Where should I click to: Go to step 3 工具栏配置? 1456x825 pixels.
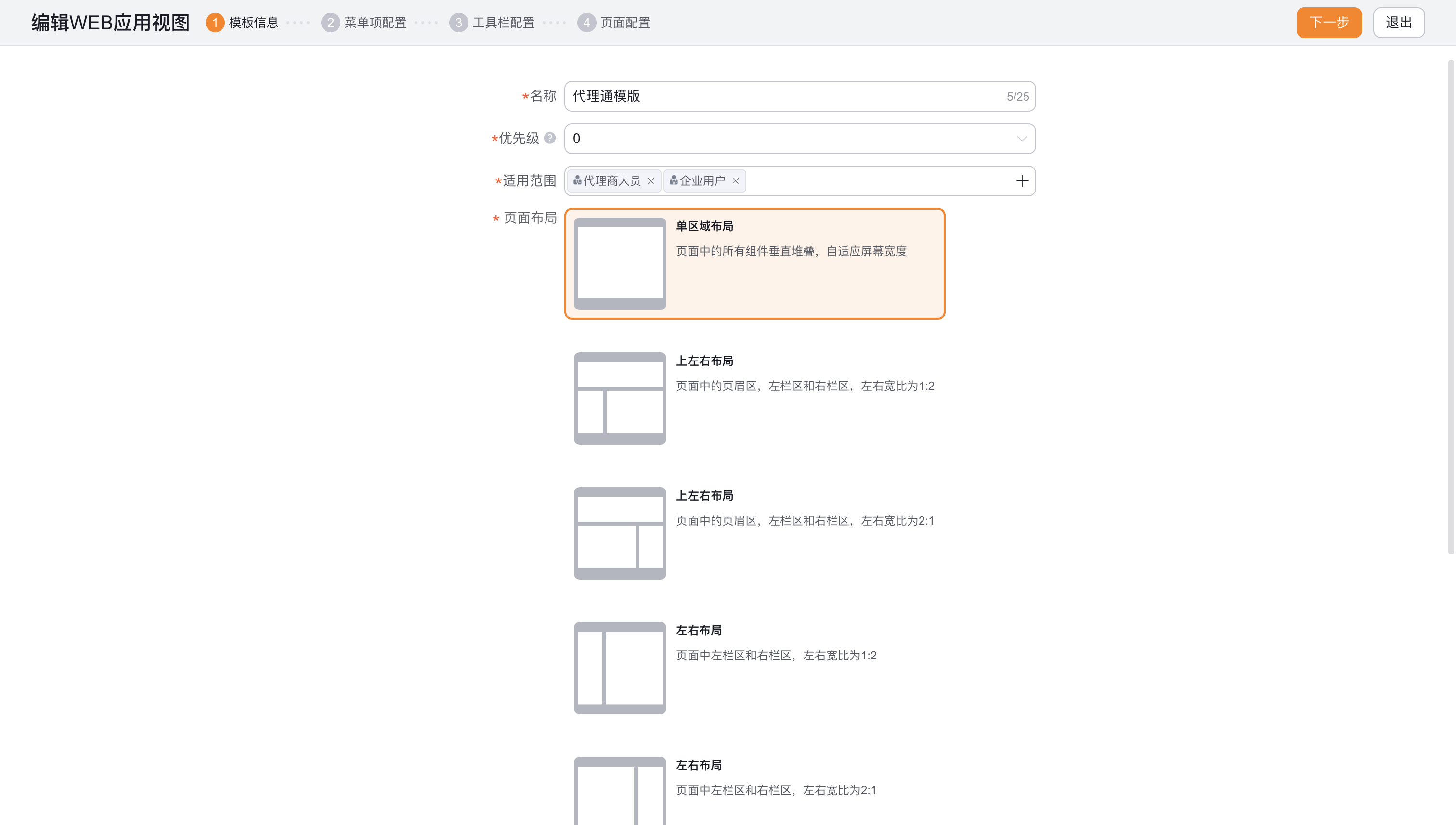tap(492, 23)
